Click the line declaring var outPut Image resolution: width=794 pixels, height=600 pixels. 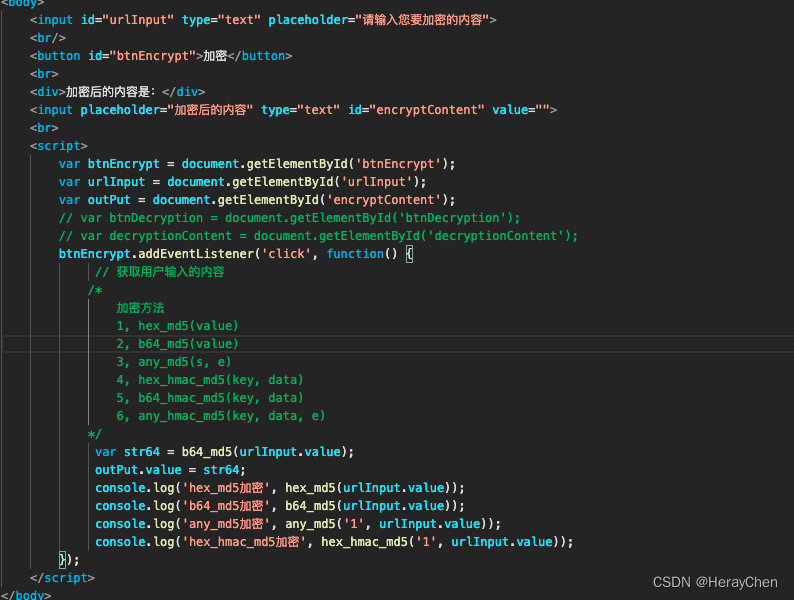[257, 200]
